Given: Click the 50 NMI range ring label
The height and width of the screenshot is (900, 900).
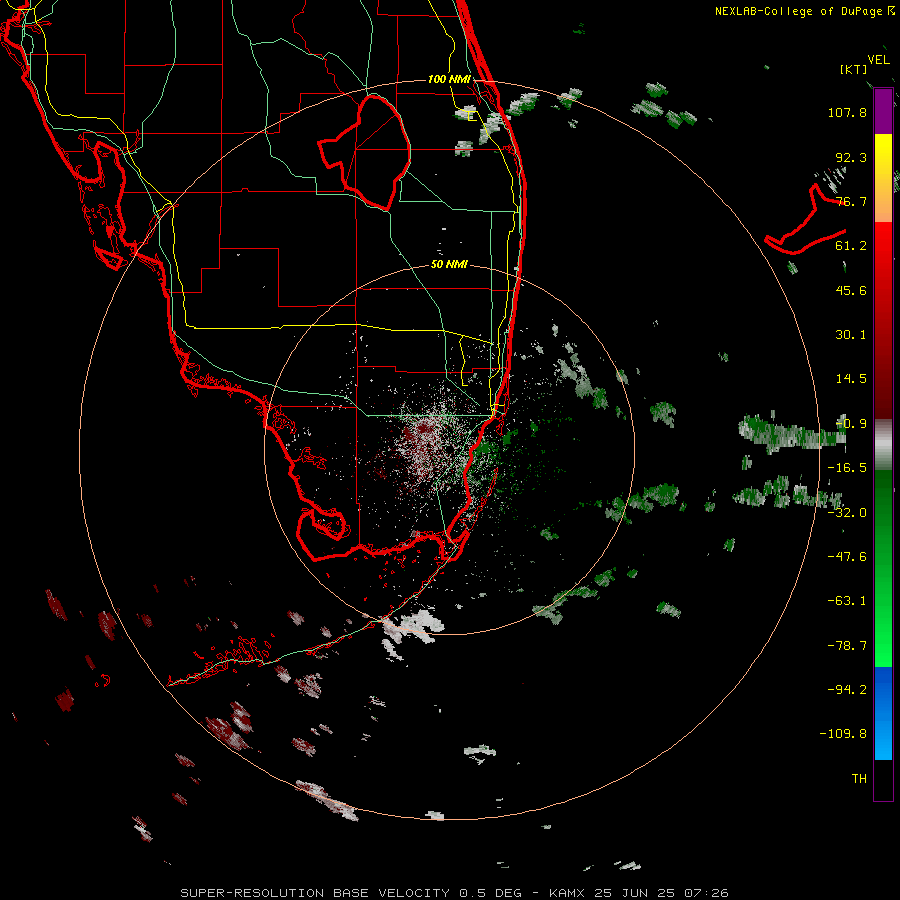Looking at the screenshot, I should (449, 265).
